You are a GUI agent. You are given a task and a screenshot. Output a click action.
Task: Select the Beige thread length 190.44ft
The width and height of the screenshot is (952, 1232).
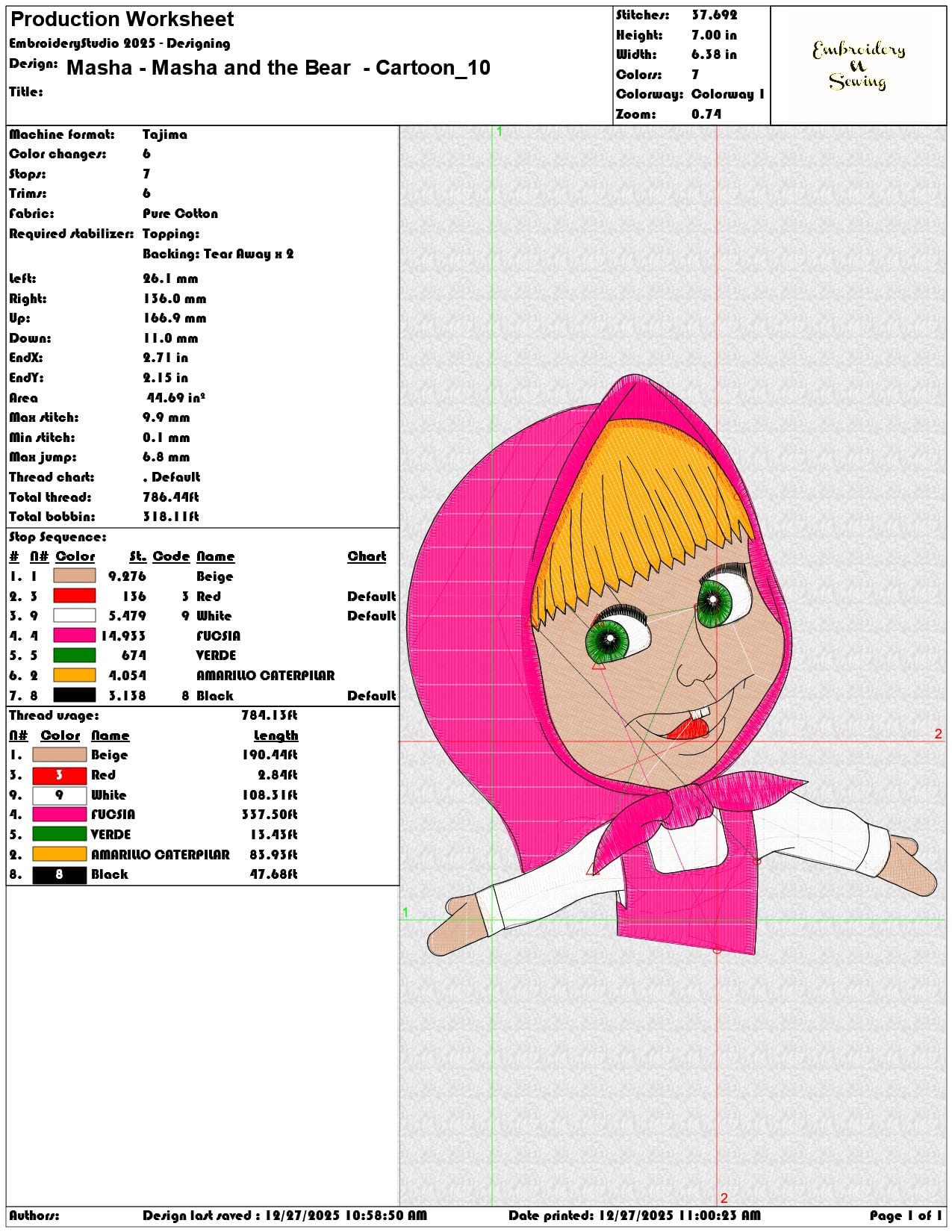(270, 755)
